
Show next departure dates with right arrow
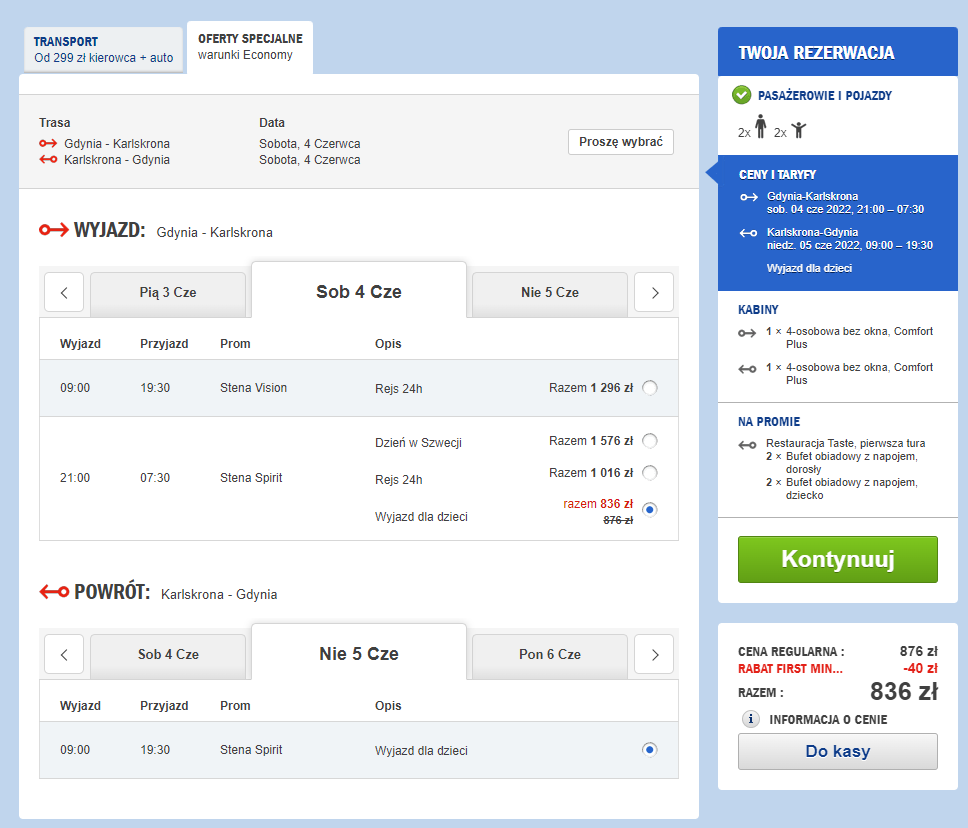(655, 293)
